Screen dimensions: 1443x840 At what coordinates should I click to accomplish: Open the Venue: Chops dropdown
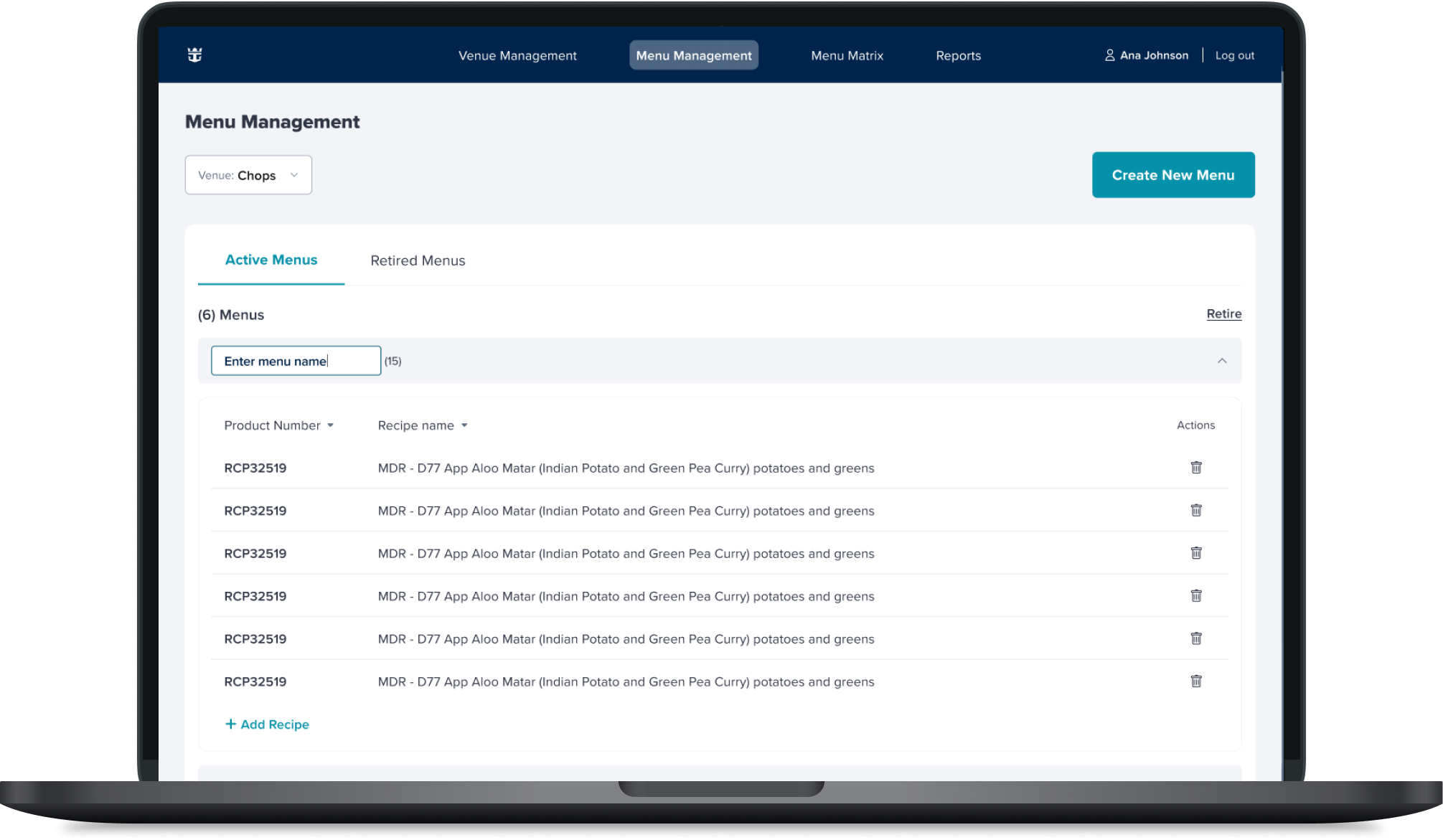tap(248, 175)
